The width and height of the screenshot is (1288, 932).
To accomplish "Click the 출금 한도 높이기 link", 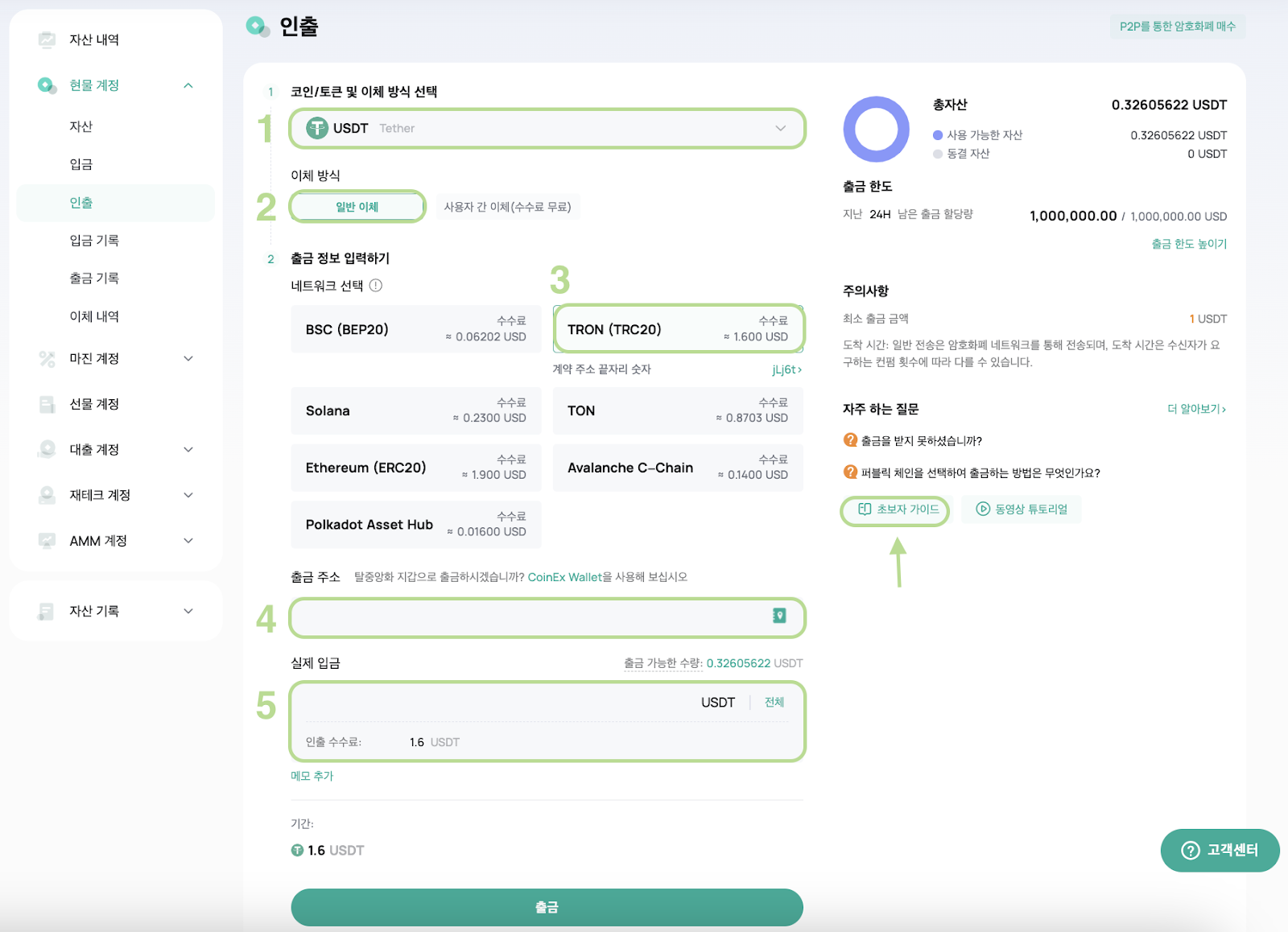I will pos(1188,244).
